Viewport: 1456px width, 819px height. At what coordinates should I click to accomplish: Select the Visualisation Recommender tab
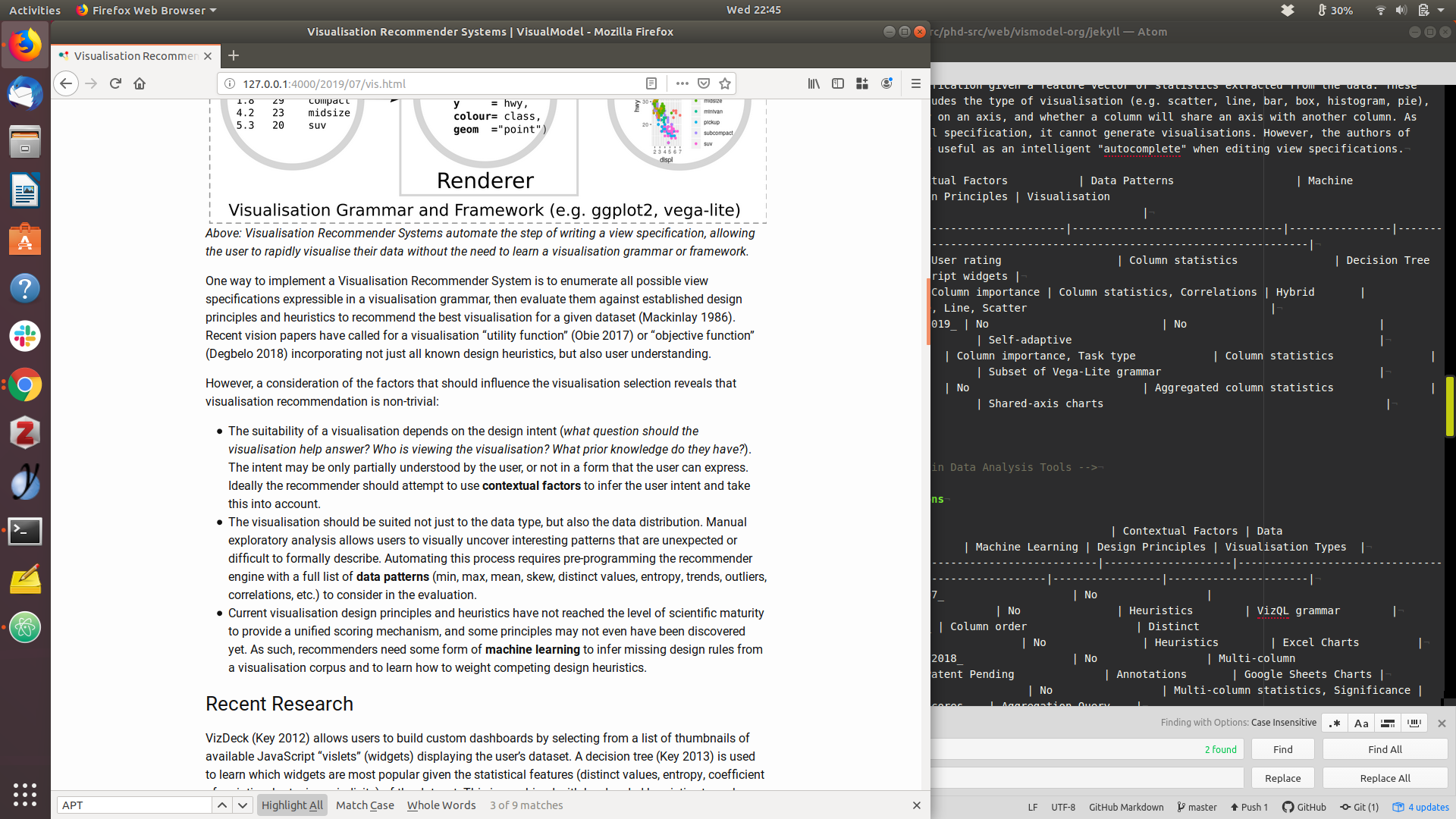135,55
